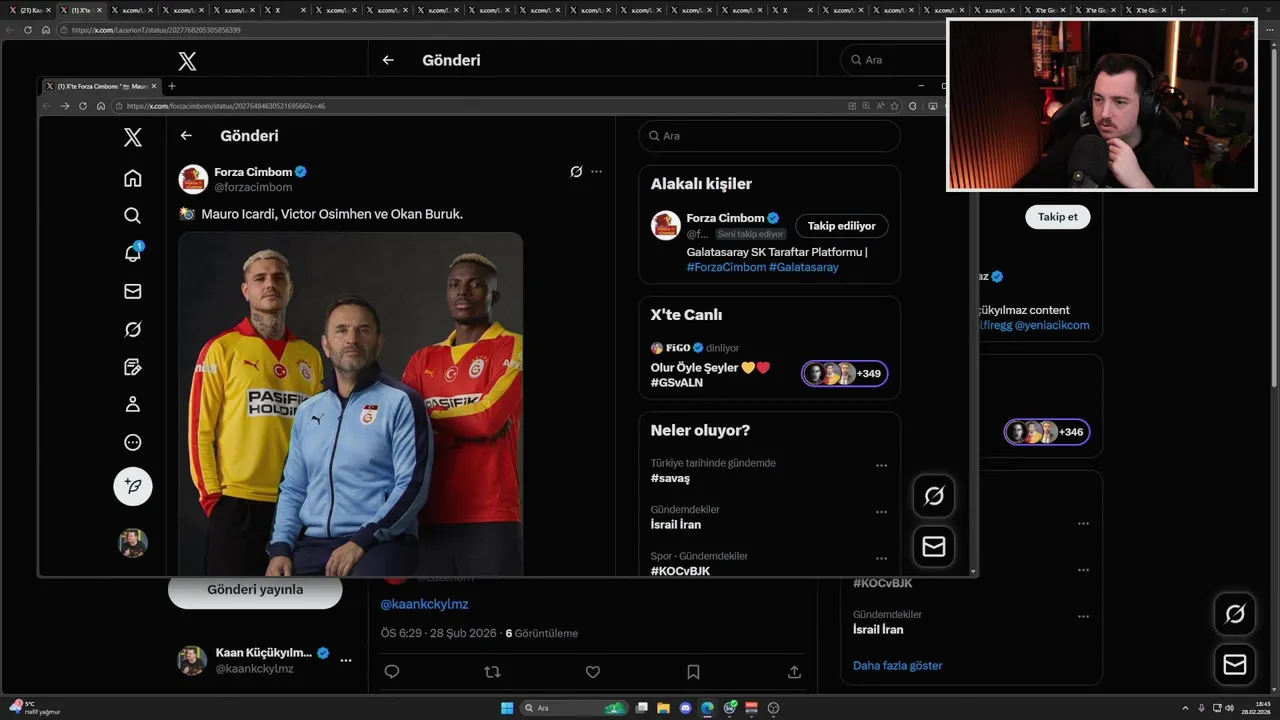The width and height of the screenshot is (1280, 720).
Task: Open the Icardi, Osimhen, Buruk photo
Action: point(351,403)
